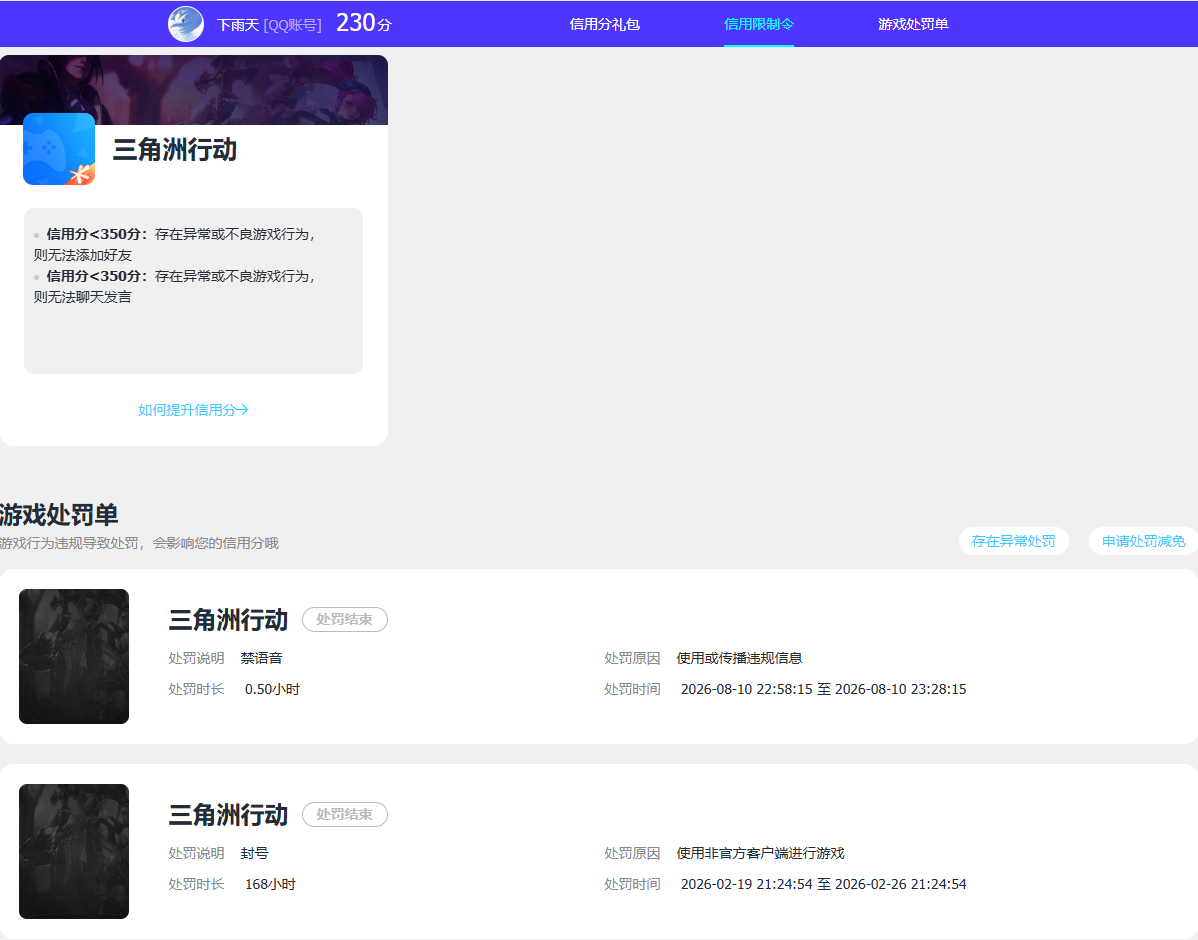Click 处罚结束 badge on 禁语音 record
This screenshot has height=940, width=1198.
[345, 620]
